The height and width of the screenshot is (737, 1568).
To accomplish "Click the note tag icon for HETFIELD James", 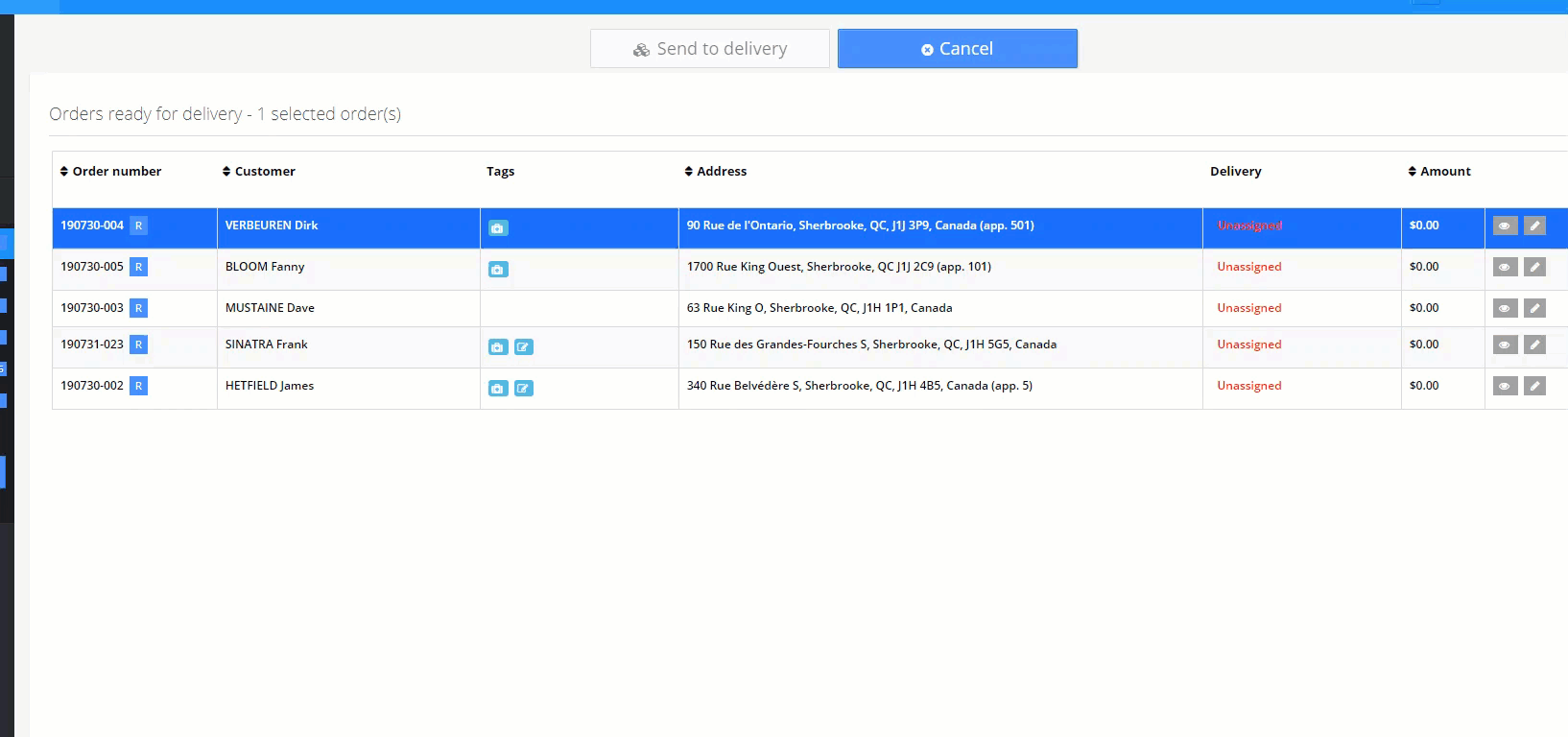I will click(x=524, y=389).
